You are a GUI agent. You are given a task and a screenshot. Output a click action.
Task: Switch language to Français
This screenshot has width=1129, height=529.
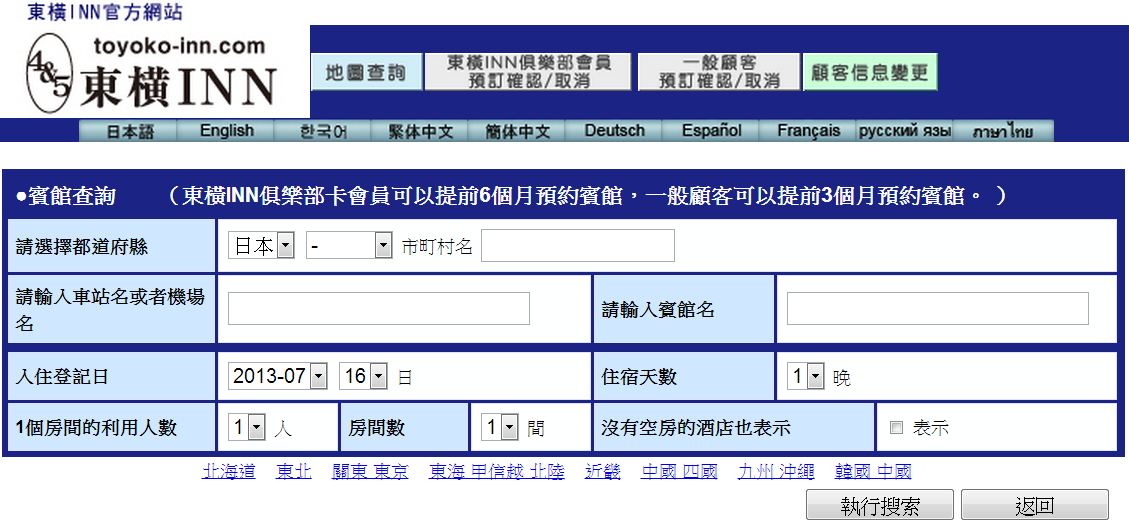808,131
